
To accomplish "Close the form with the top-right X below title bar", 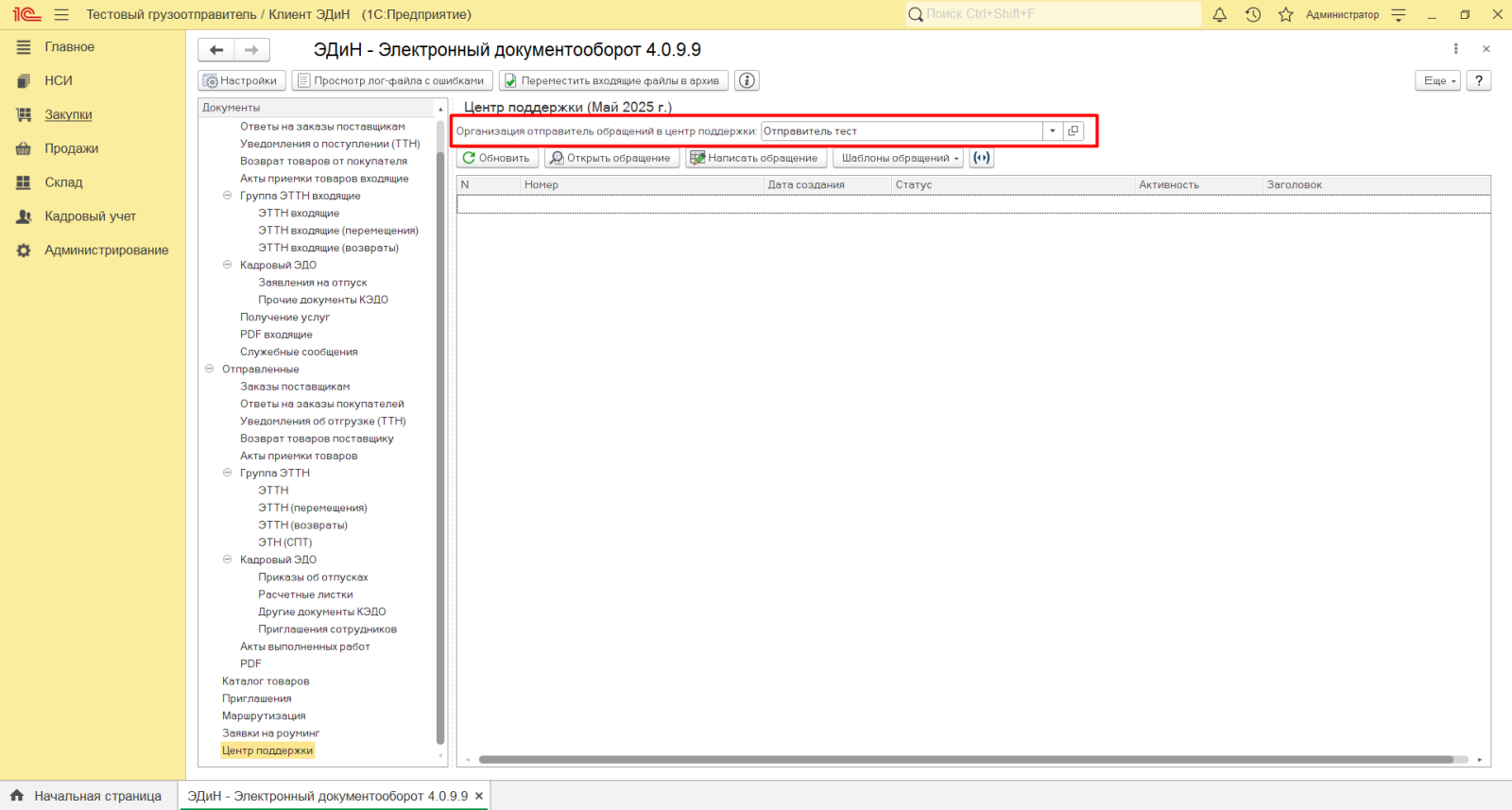I will coord(1486,49).
